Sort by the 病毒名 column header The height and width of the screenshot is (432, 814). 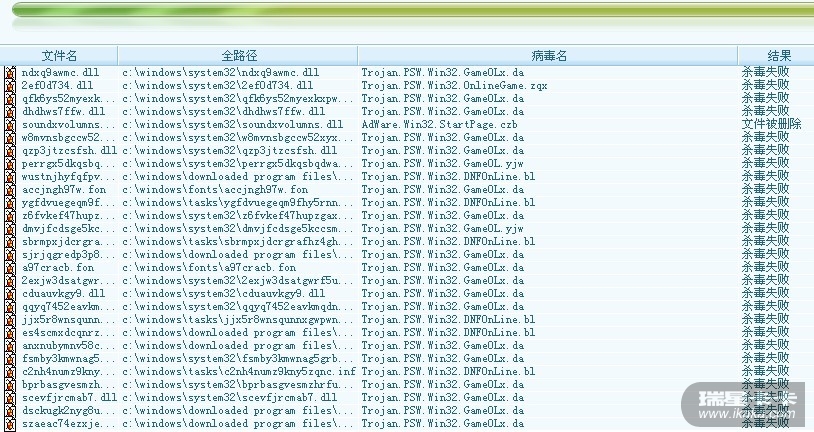coord(548,56)
